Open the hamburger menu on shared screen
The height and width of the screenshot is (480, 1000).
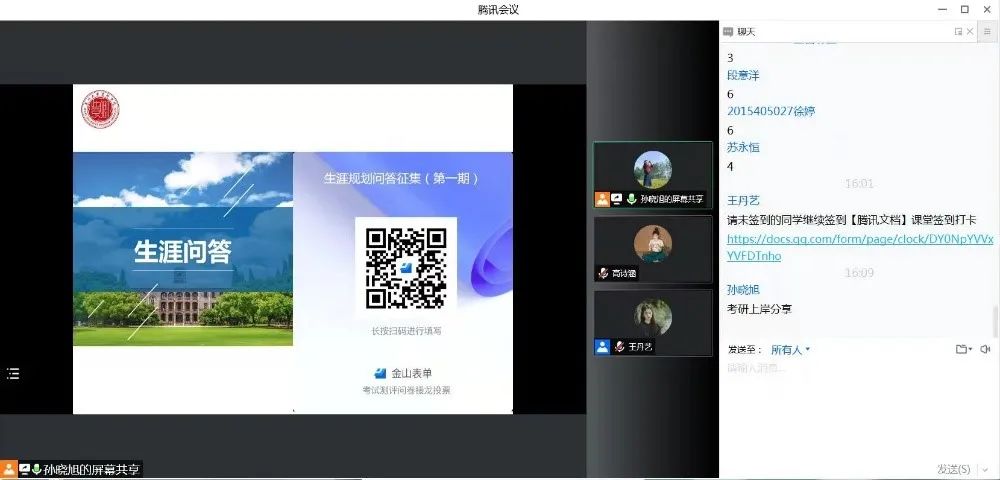[13, 374]
